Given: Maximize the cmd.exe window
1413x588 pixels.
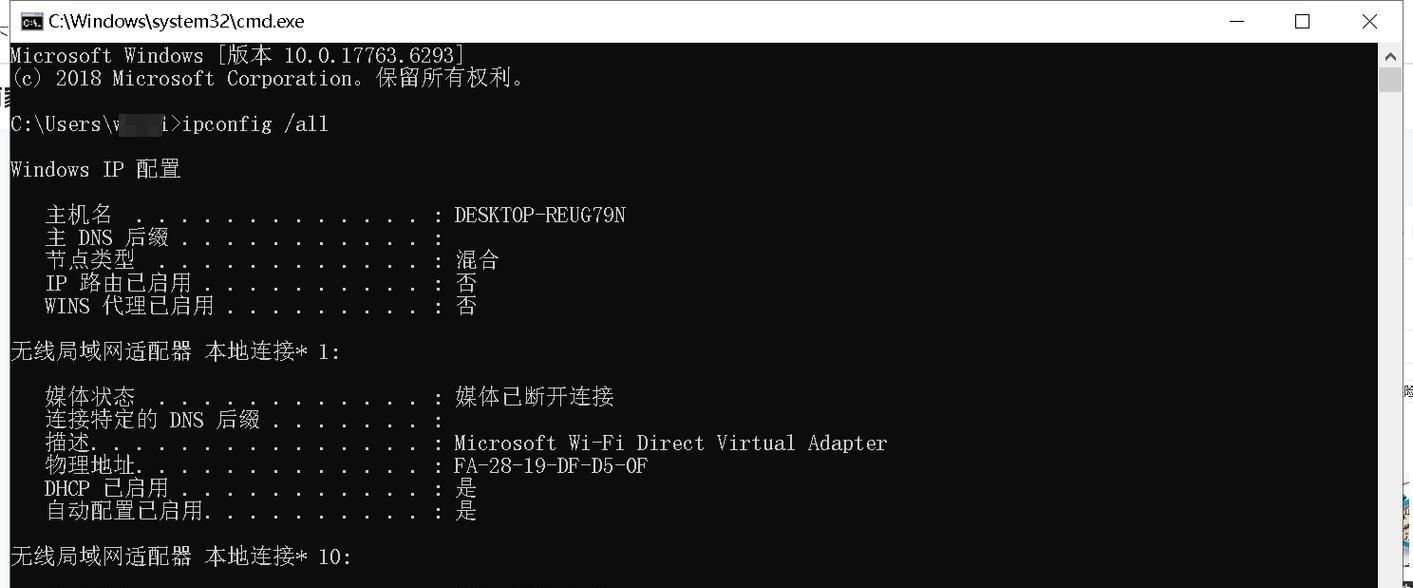Looking at the screenshot, I should pyautogui.click(x=1302, y=21).
